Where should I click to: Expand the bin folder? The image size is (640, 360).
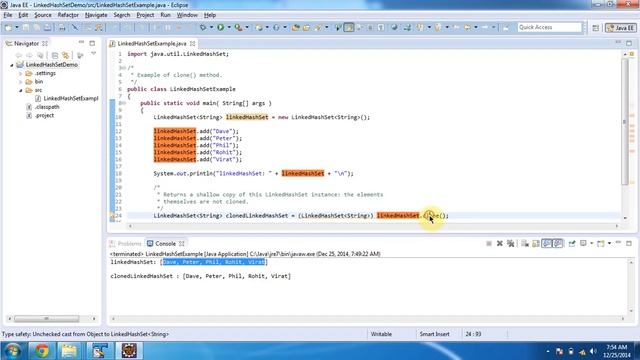pos(20,82)
